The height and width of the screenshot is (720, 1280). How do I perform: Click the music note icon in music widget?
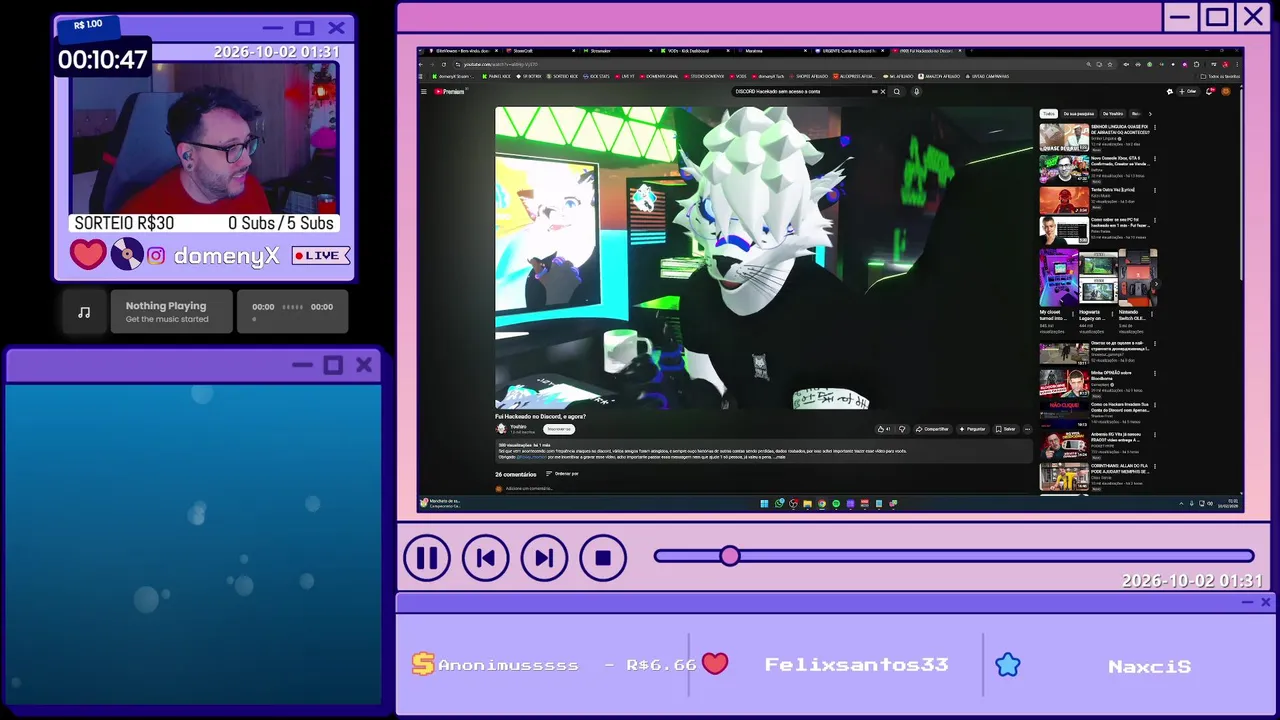[x=84, y=312]
